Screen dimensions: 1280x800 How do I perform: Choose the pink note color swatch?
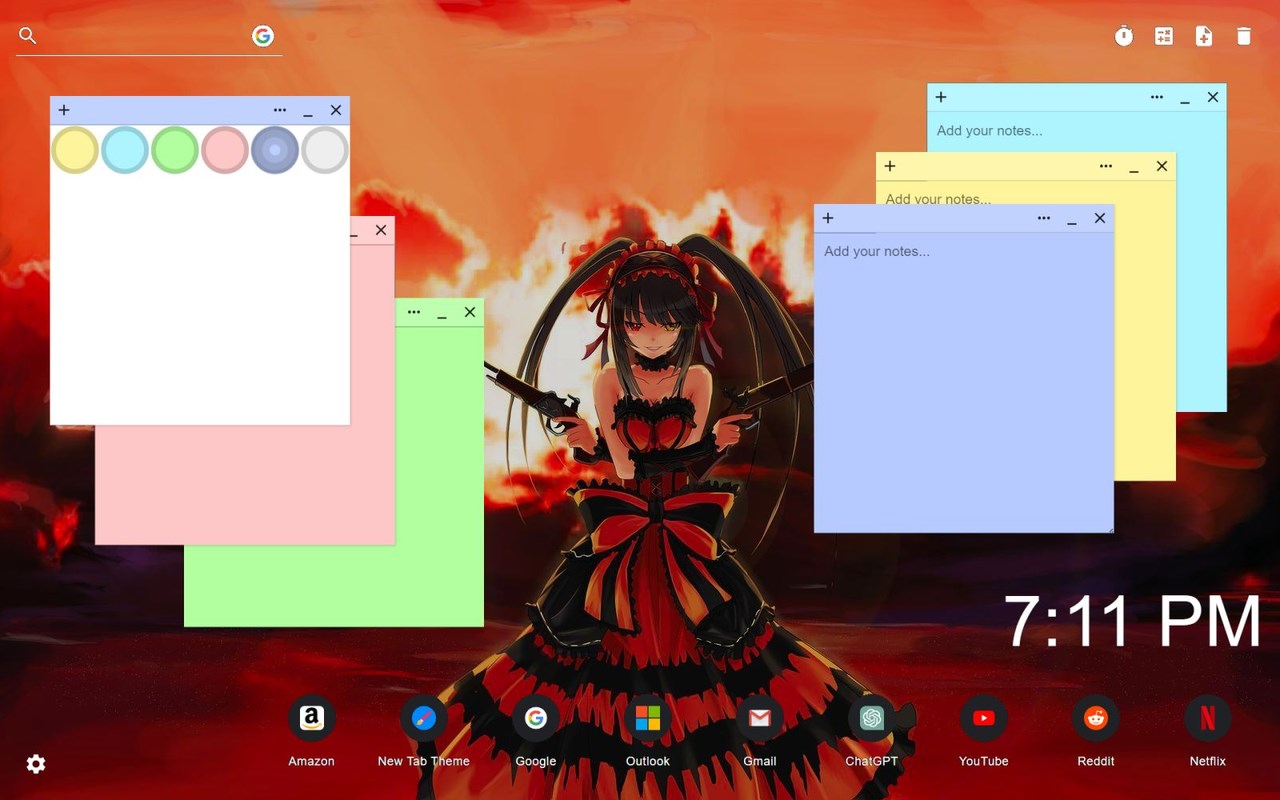pyautogui.click(x=225, y=150)
